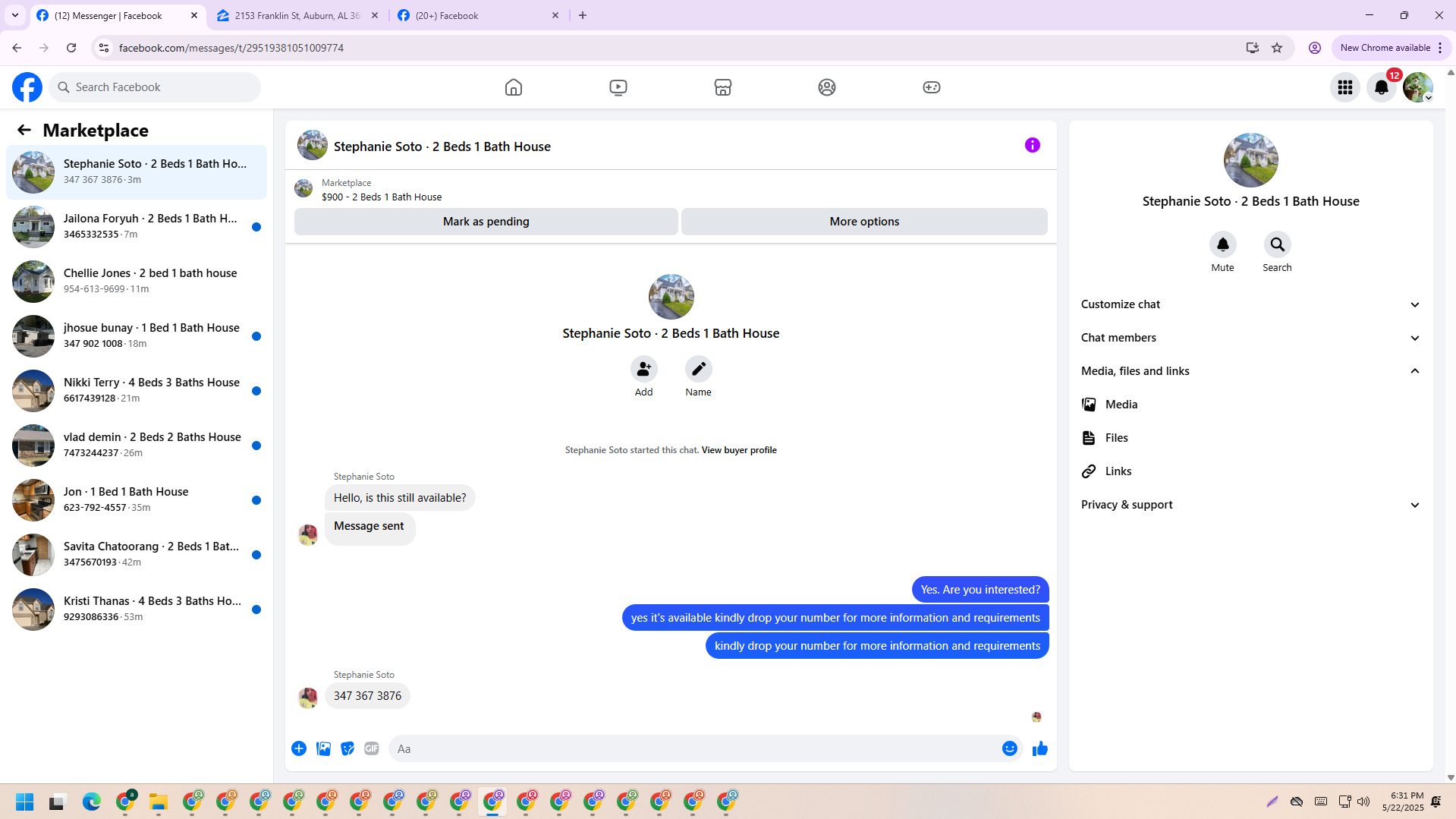
Task: Open Chellie Jones' conversation
Action: point(137,282)
